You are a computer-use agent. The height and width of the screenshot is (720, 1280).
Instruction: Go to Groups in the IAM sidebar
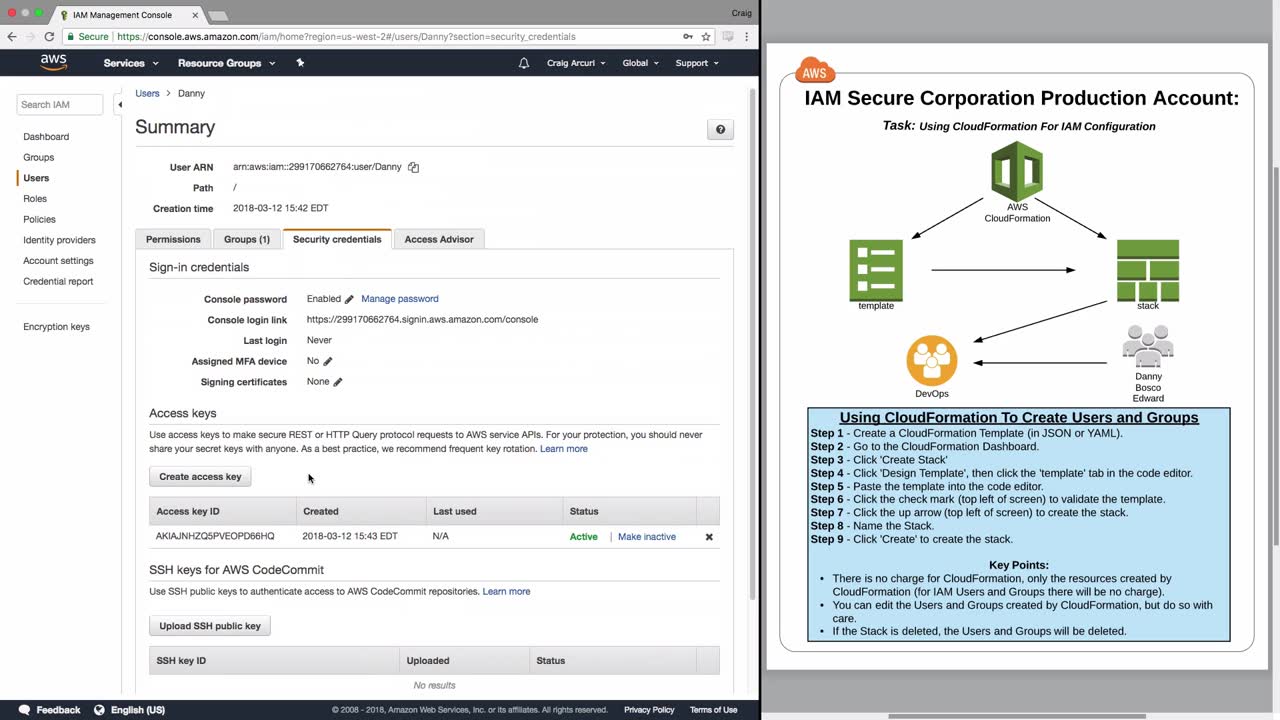(x=39, y=157)
